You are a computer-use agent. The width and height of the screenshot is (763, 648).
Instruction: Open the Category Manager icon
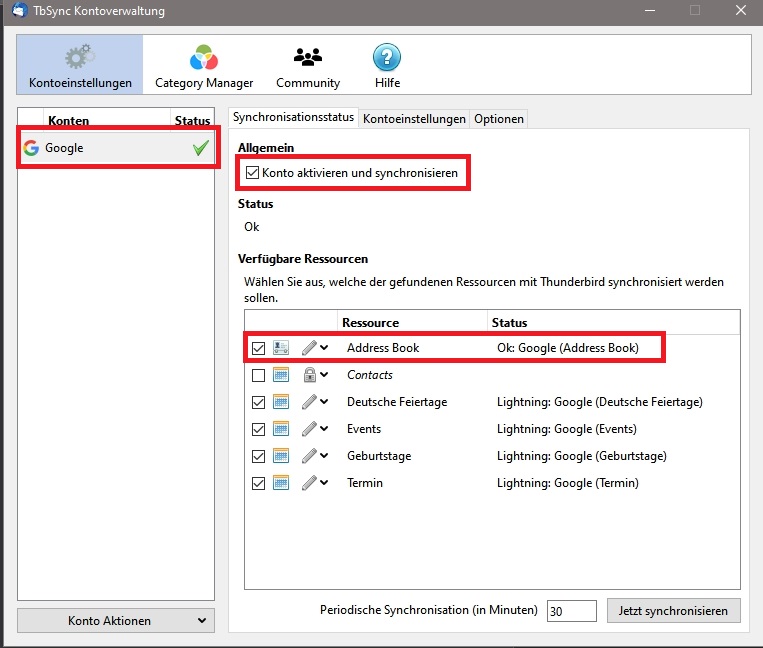pos(204,57)
